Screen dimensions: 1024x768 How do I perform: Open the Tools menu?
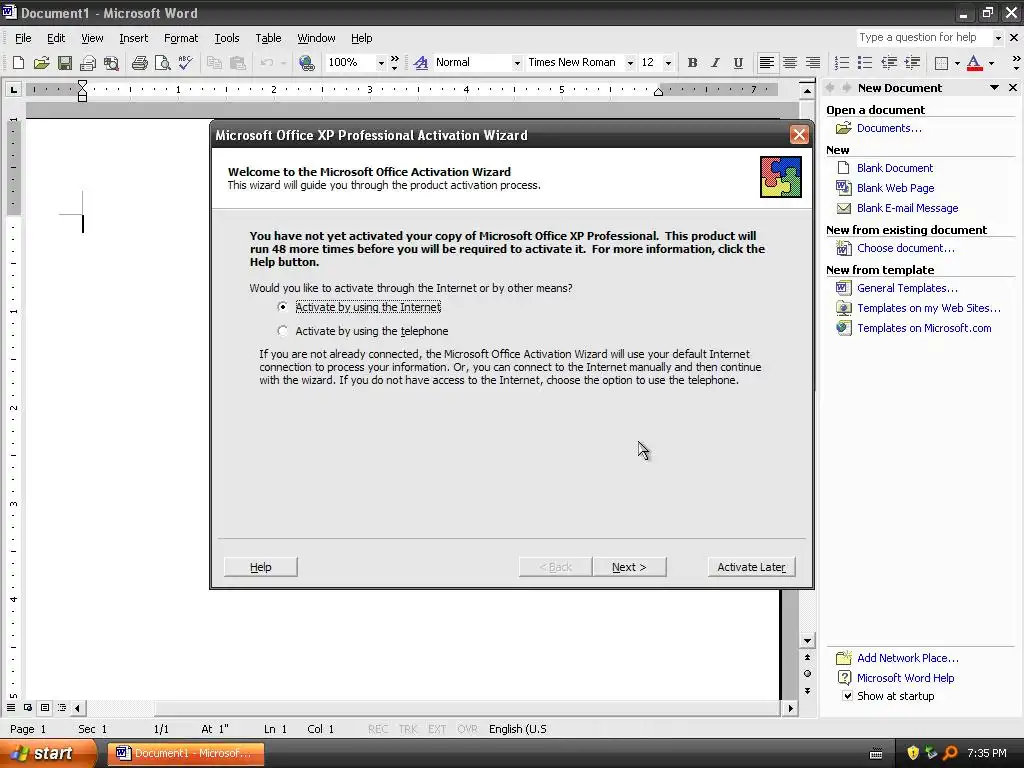(227, 38)
